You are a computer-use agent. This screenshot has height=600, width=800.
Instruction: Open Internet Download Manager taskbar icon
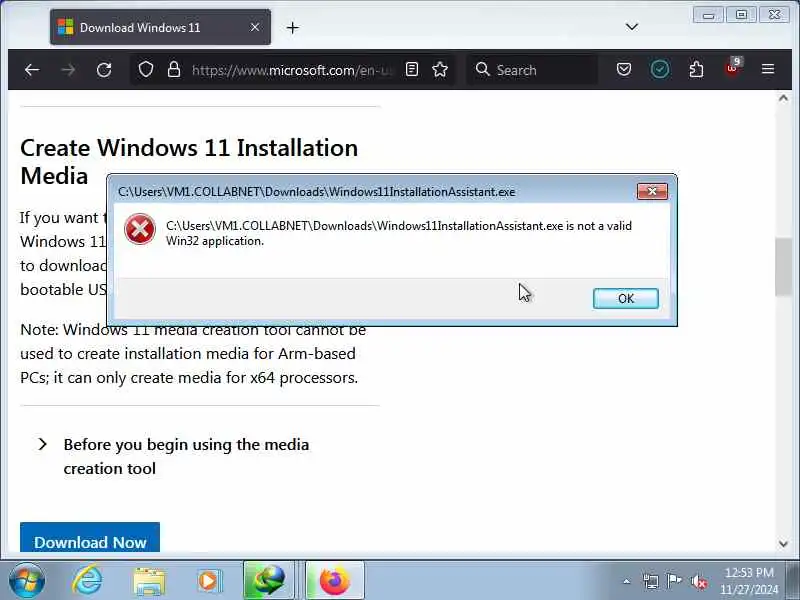coord(269,581)
